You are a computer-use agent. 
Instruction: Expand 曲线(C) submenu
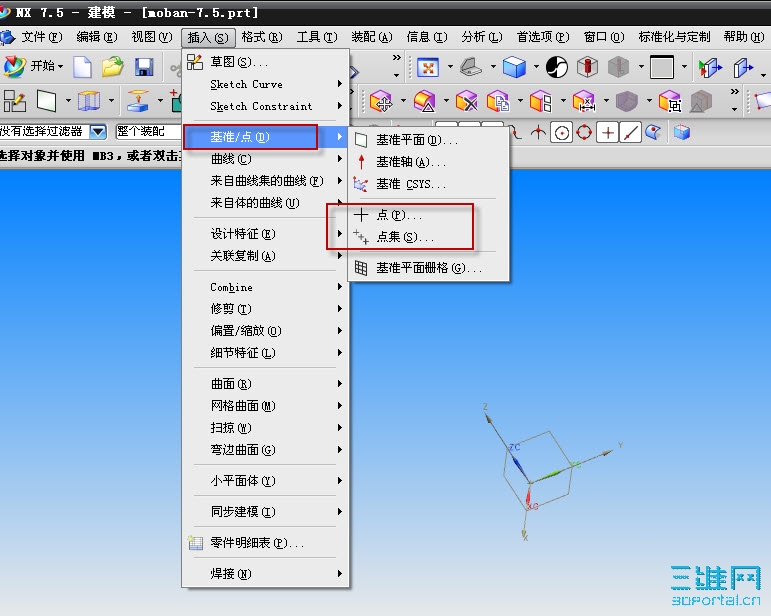click(x=266, y=159)
